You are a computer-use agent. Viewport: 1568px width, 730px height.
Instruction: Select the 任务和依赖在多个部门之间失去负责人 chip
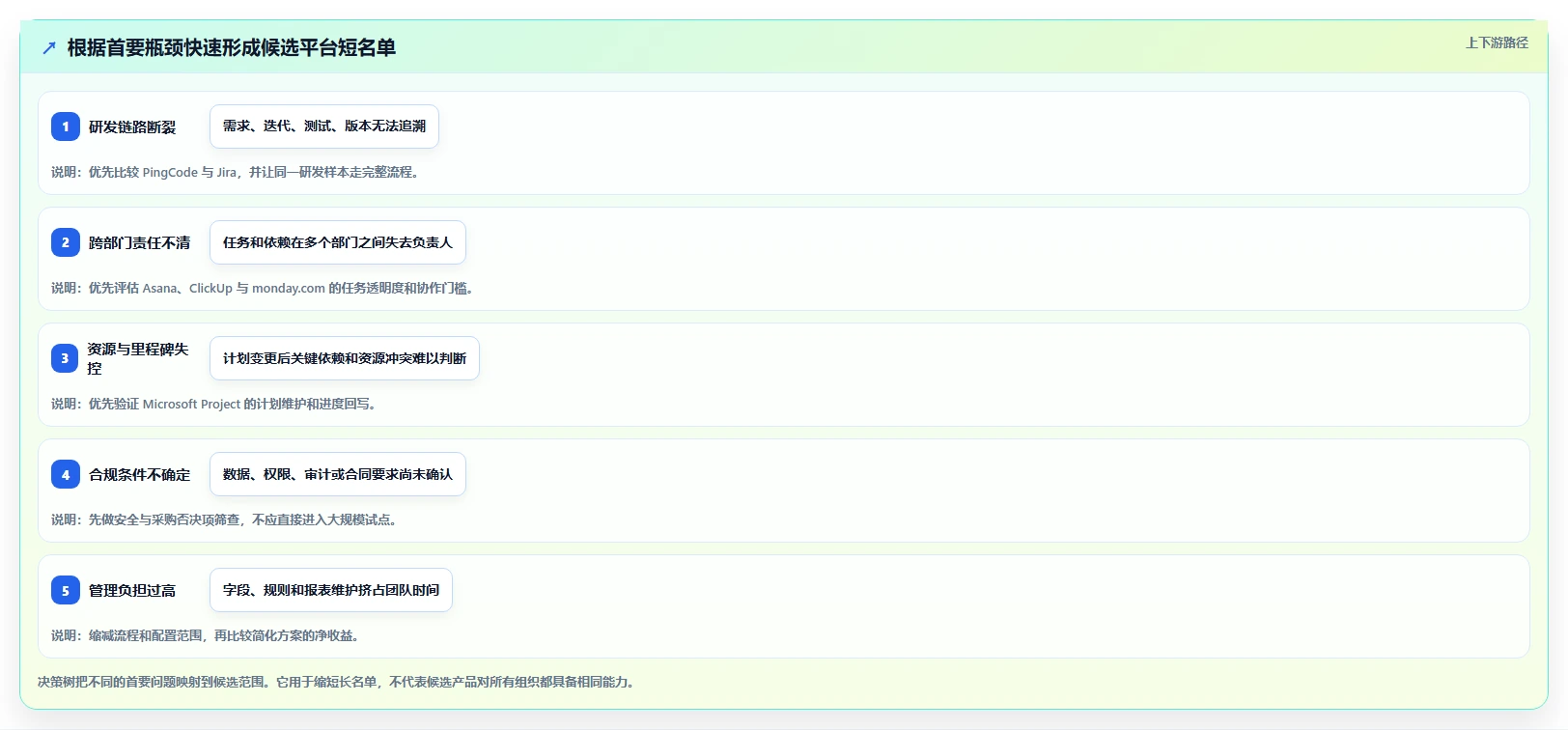tap(338, 242)
